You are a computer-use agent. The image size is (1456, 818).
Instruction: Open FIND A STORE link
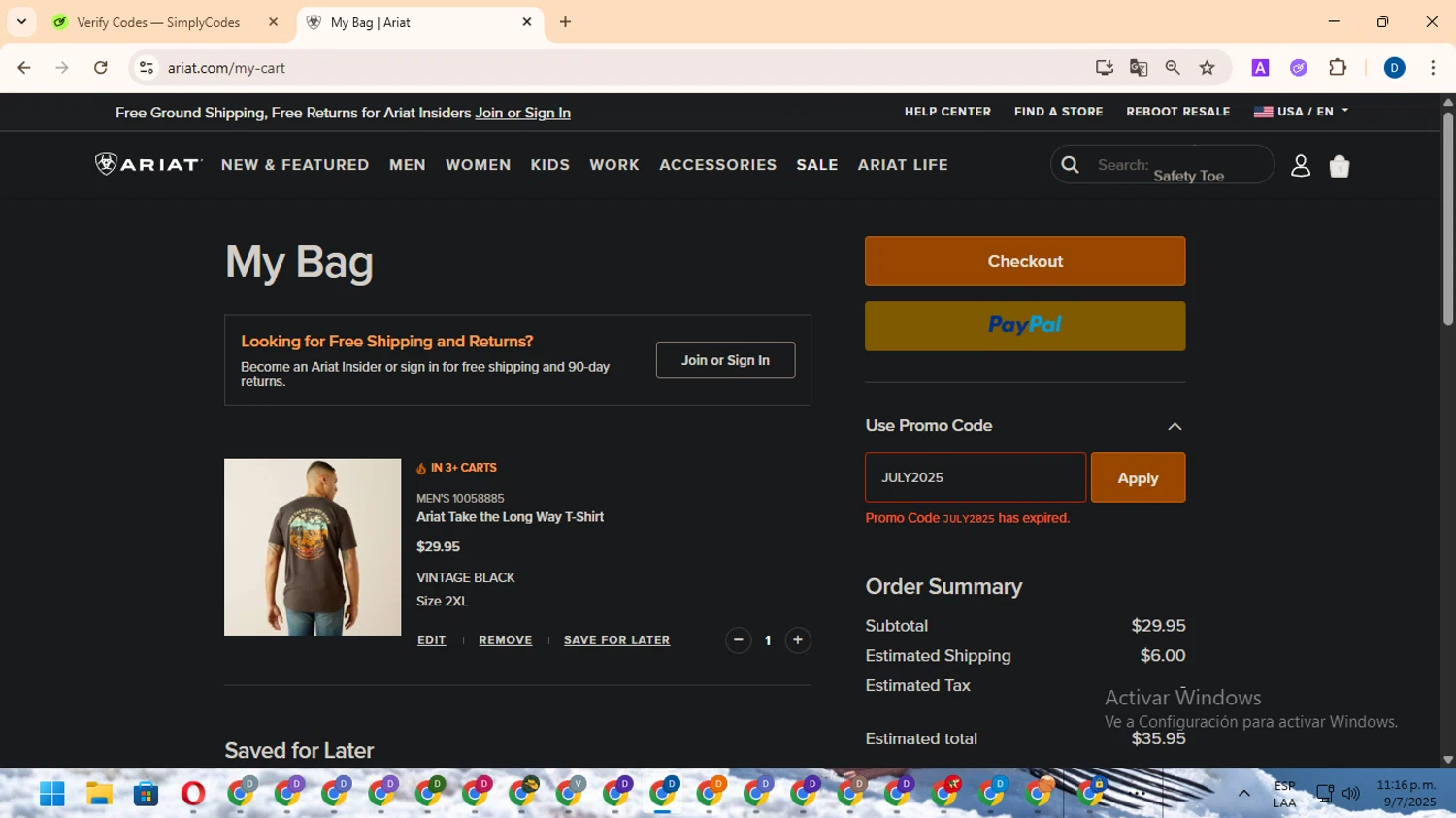[1058, 112]
